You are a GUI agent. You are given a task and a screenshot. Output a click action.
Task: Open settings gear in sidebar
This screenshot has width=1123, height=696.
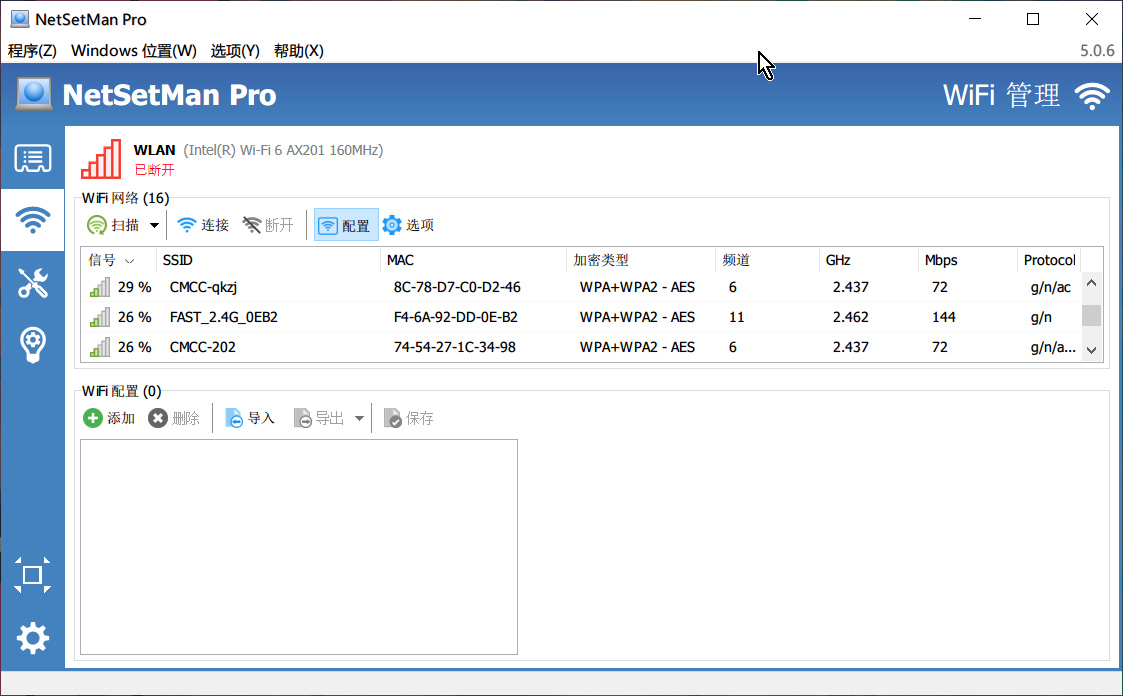32,637
